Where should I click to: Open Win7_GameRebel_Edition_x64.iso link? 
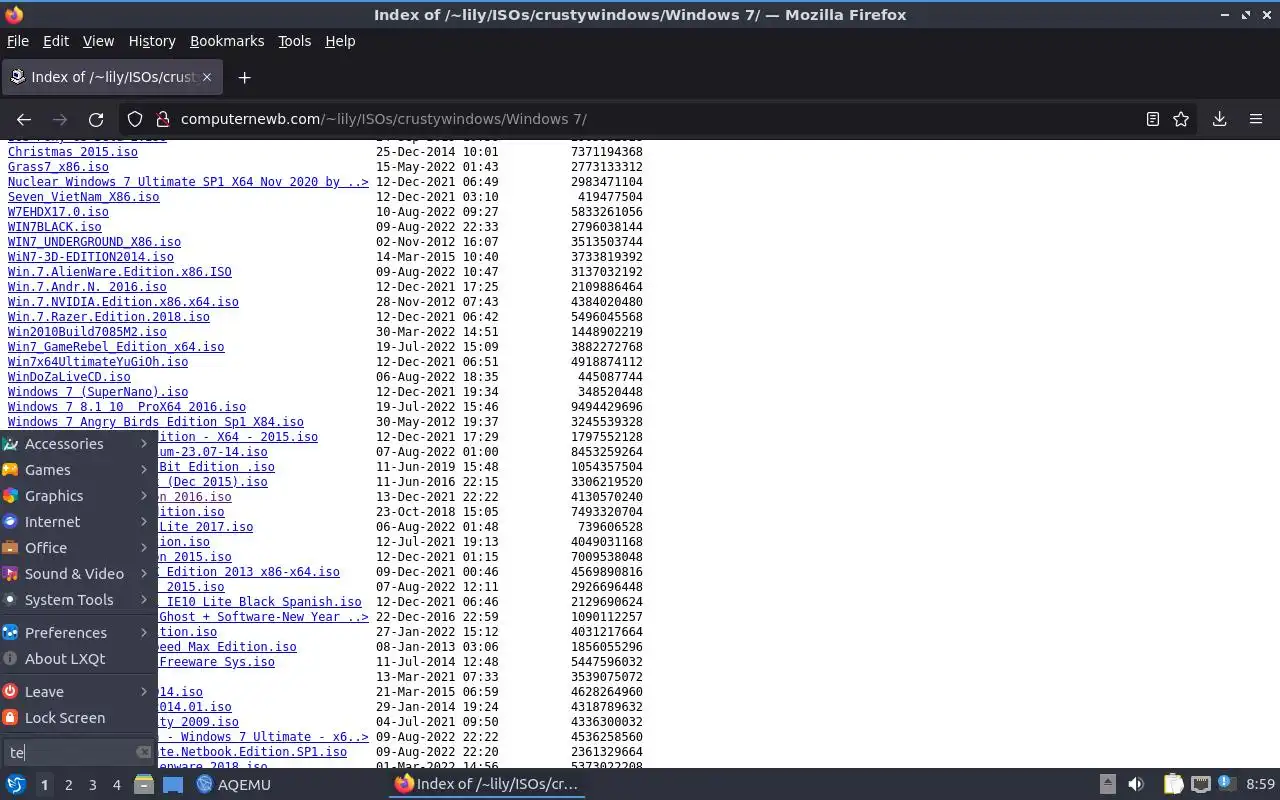point(116,347)
